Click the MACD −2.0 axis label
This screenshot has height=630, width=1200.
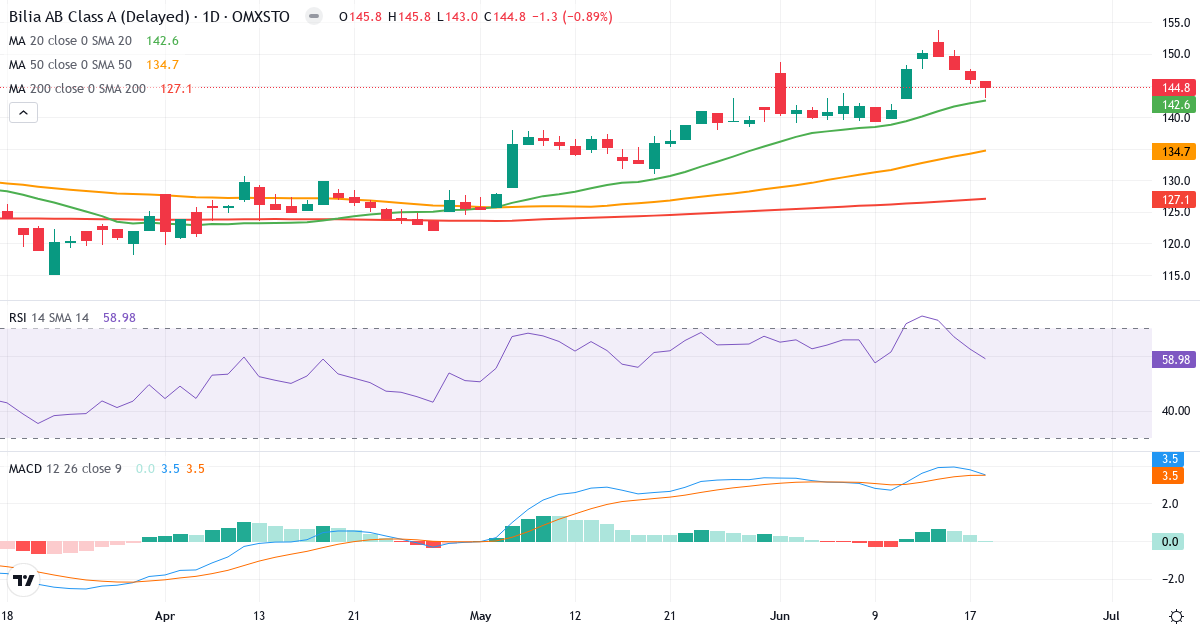1174,579
